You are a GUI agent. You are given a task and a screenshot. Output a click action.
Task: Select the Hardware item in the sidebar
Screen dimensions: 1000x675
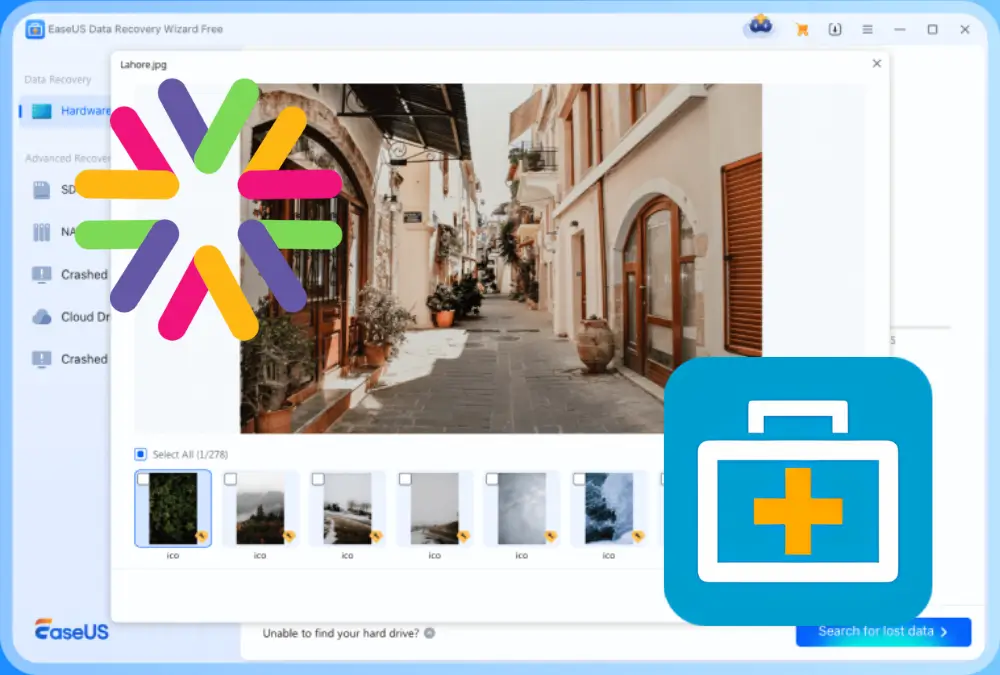click(66, 111)
